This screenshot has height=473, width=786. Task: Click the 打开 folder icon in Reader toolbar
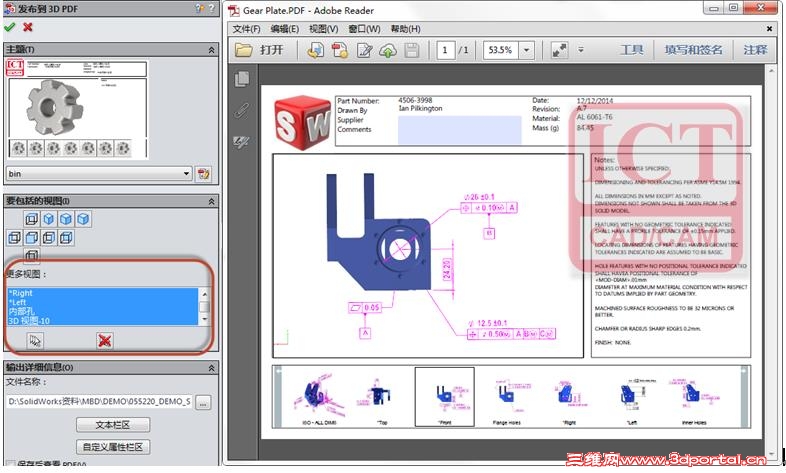[244, 50]
